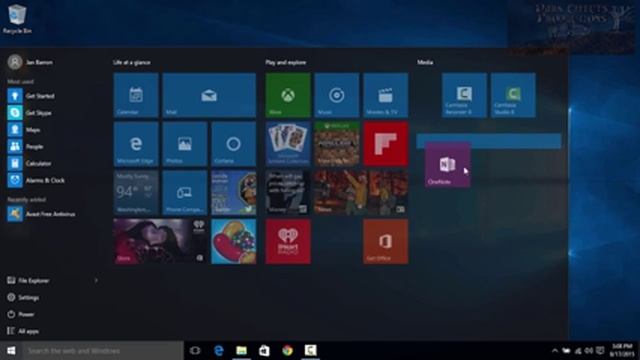Open the red Flipboard tile
The width and height of the screenshot is (640, 360).
click(x=385, y=144)
